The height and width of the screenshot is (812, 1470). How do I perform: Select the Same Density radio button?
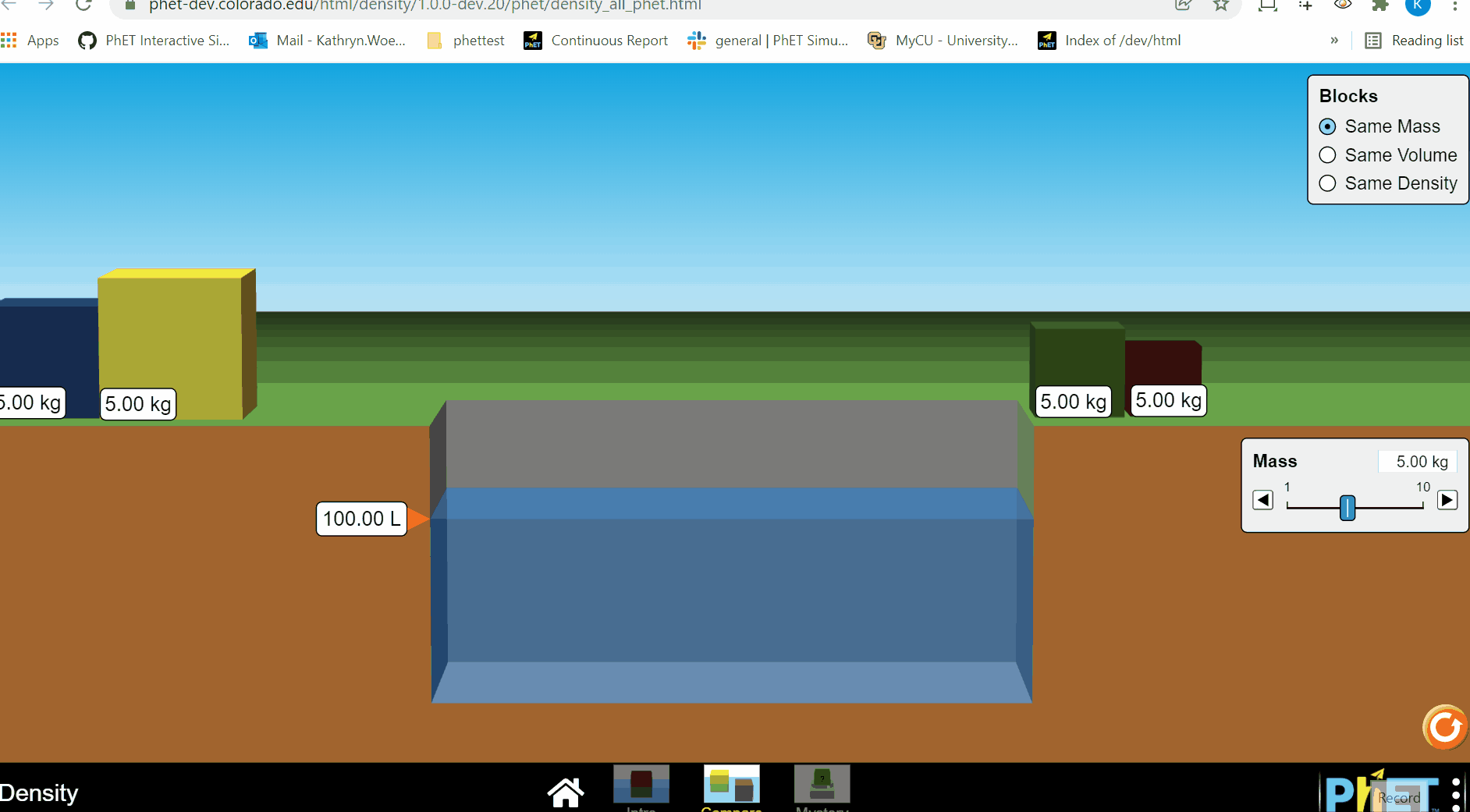point(1329,183)
